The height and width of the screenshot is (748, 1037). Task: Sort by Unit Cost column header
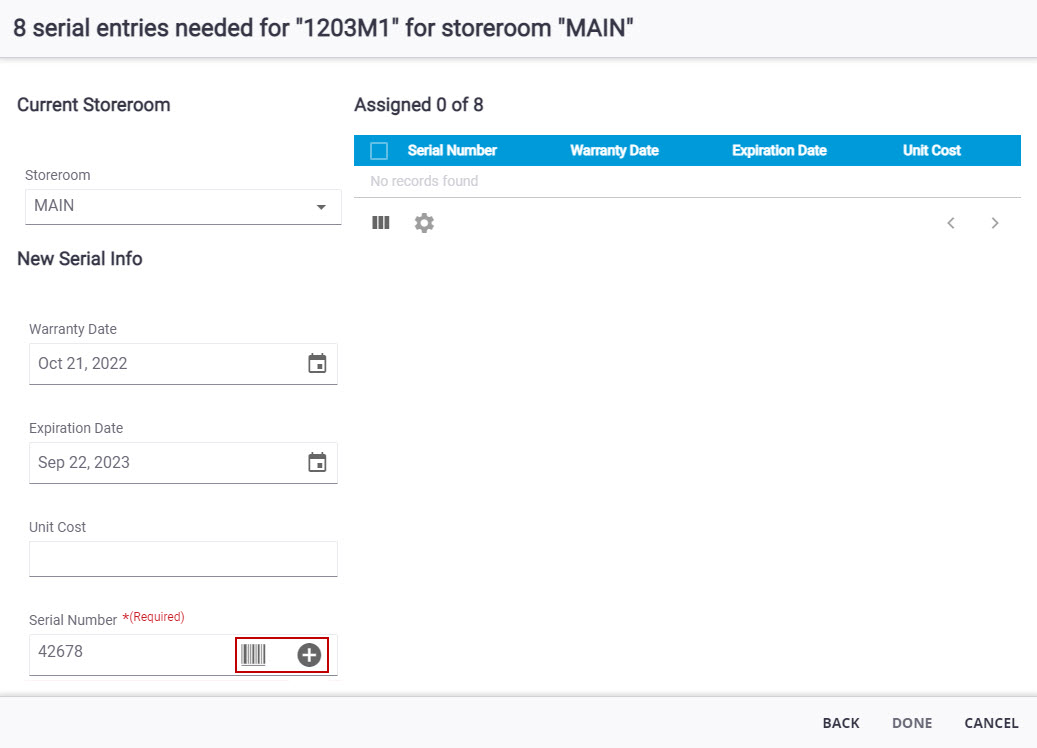[931, 151]
